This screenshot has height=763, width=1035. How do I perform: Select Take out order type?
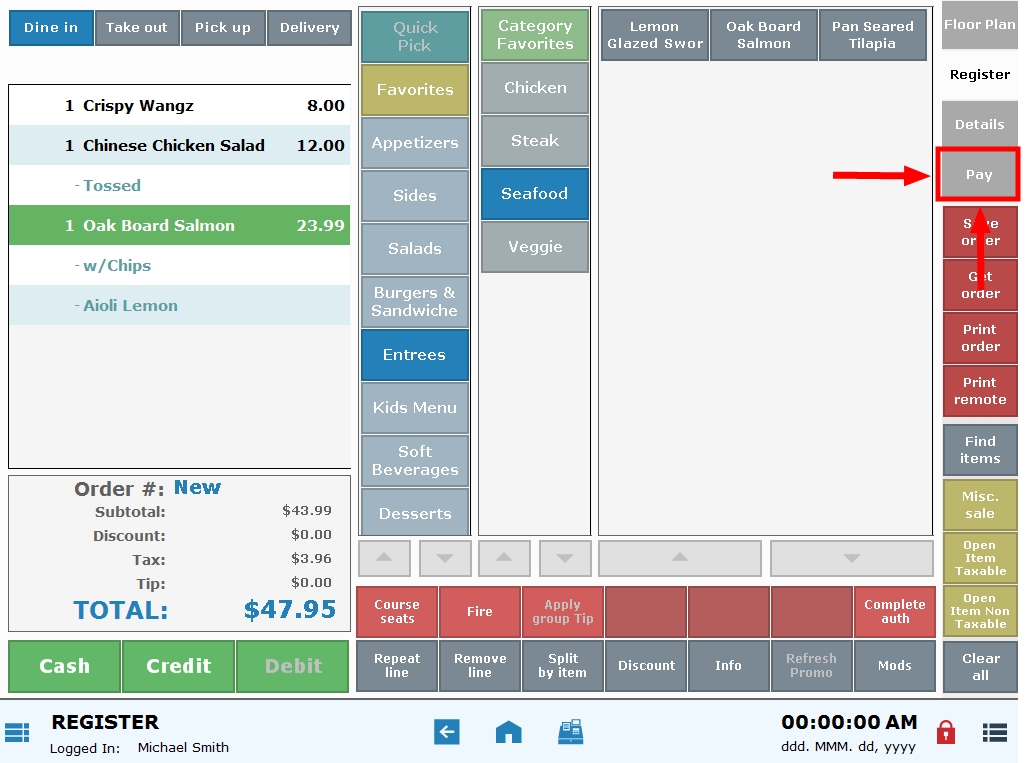tap(137, 28)
